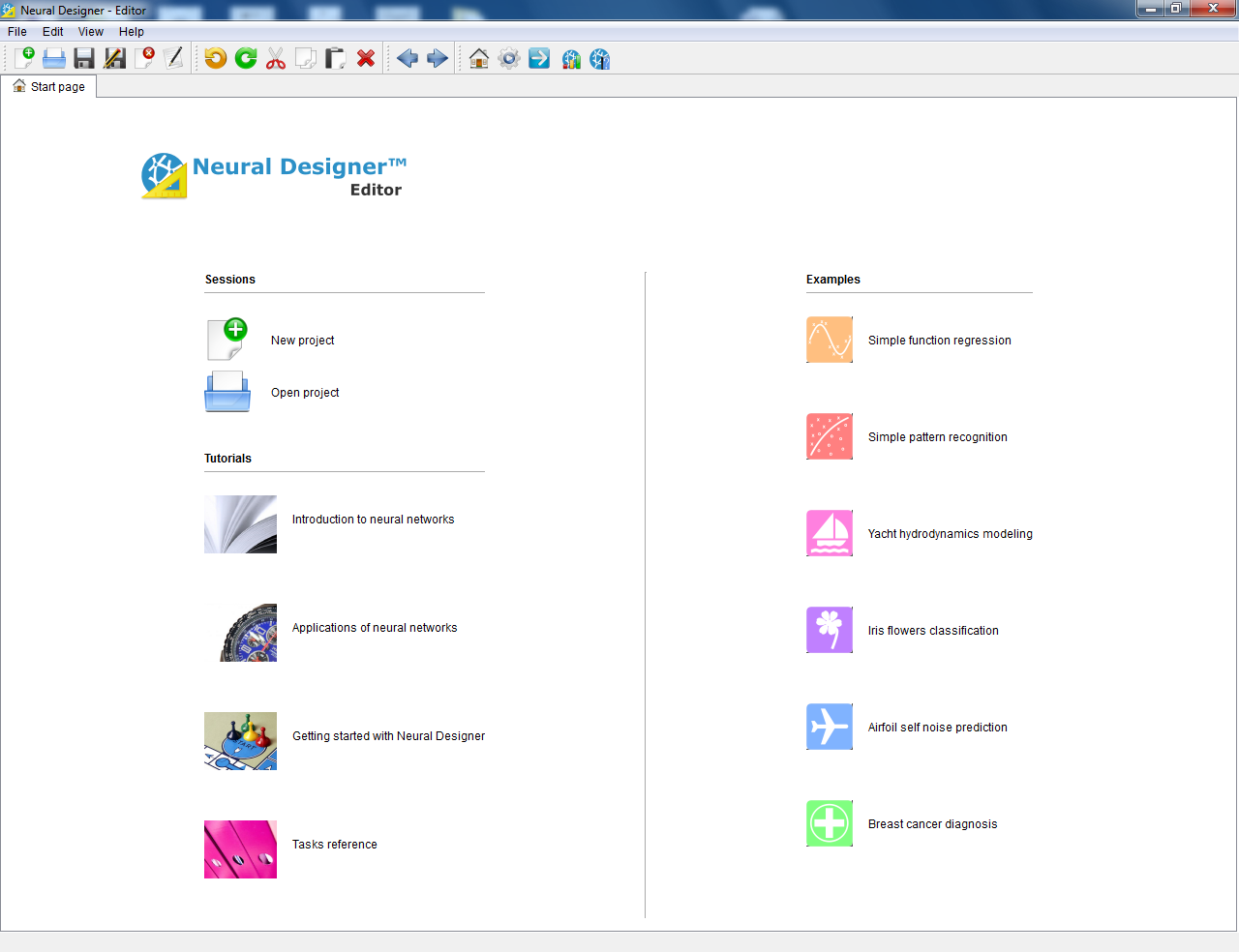Open the Breast cancer diagnosis example link
Image resolution: width=1239 pixels, height=952 pixels.
click(x=933, y=824)
